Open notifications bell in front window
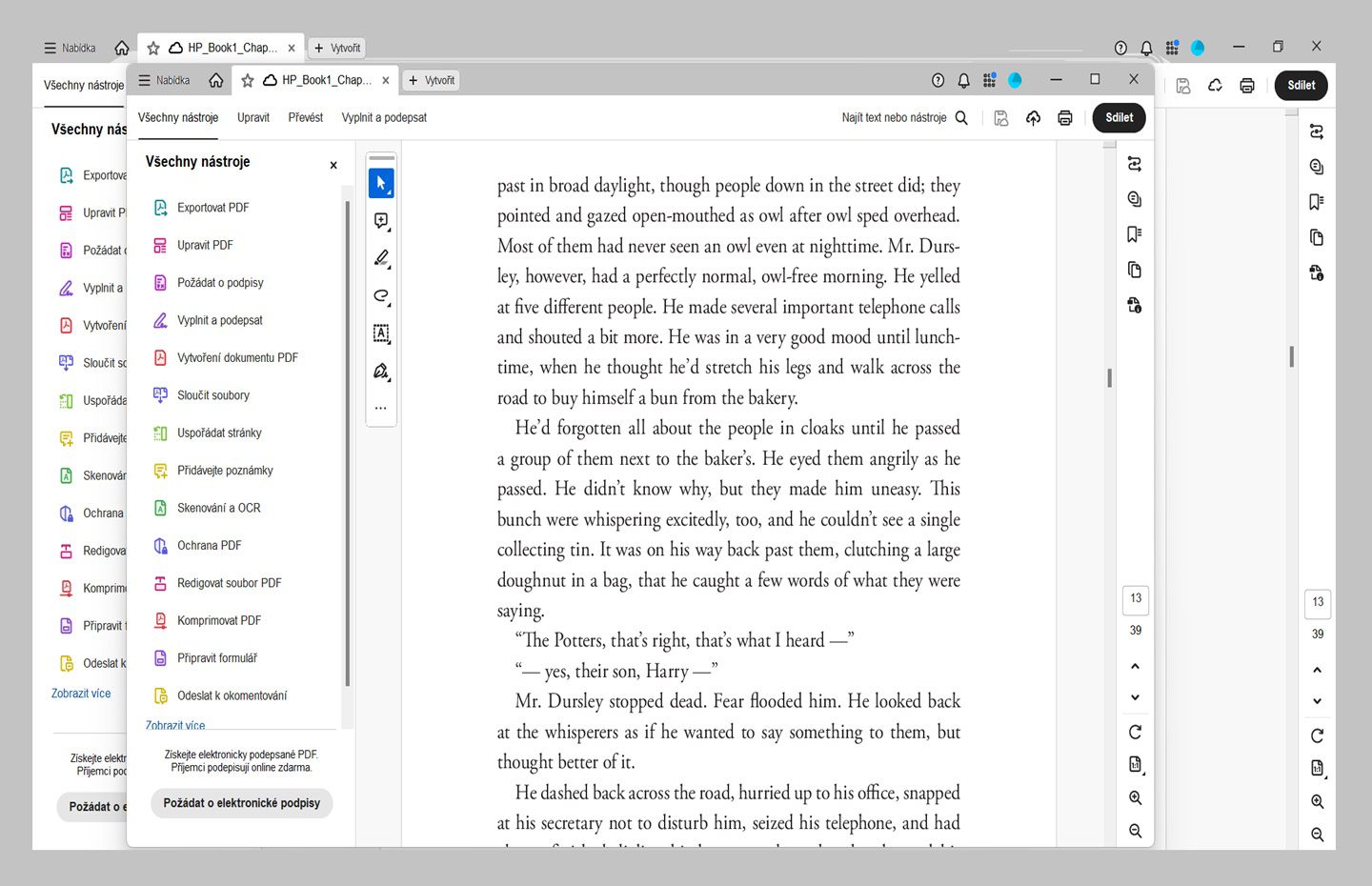The height and width of the screenshot is (886, 1372). (x=963, y=80)
